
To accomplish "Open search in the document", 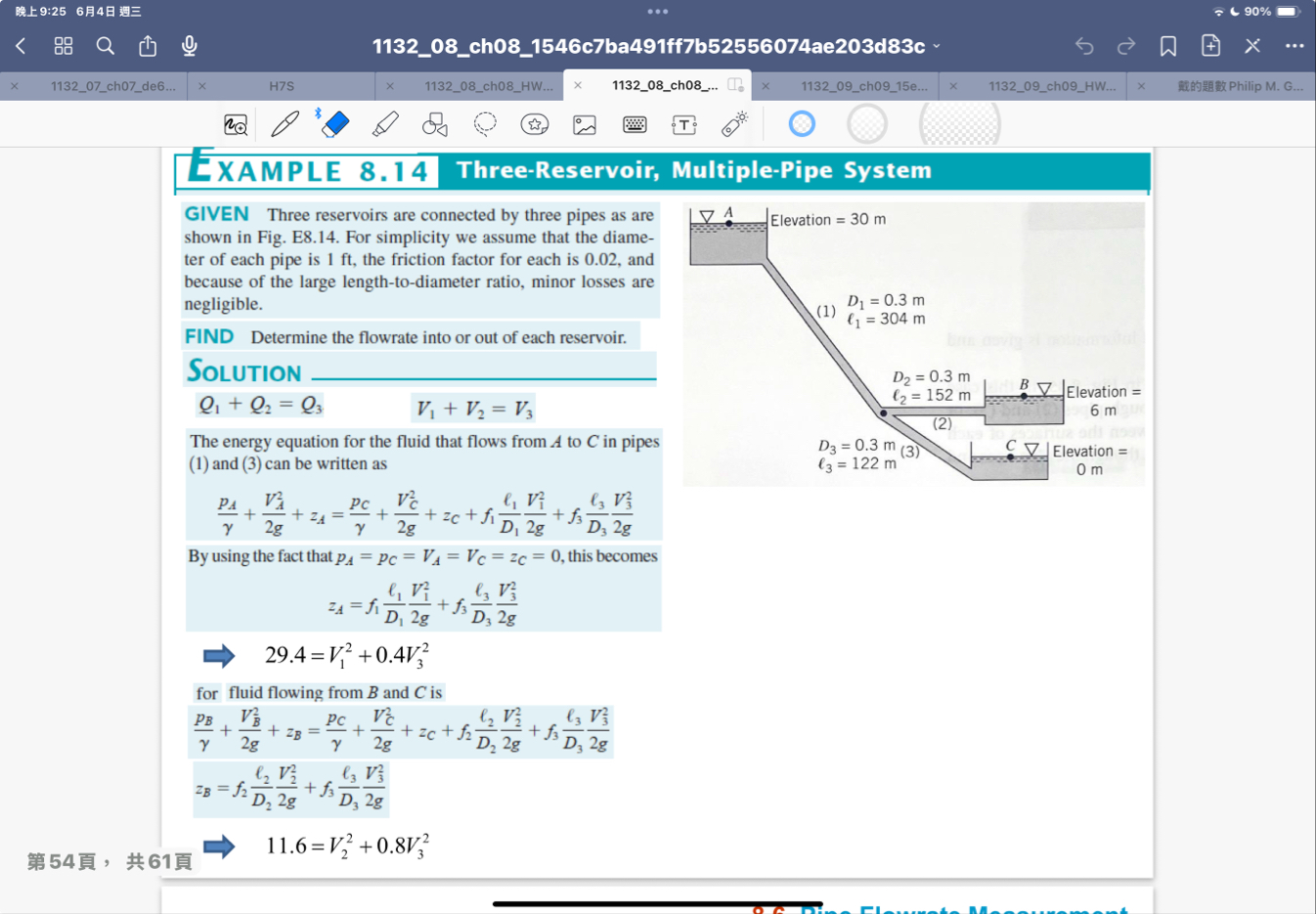I will (106, 46).
